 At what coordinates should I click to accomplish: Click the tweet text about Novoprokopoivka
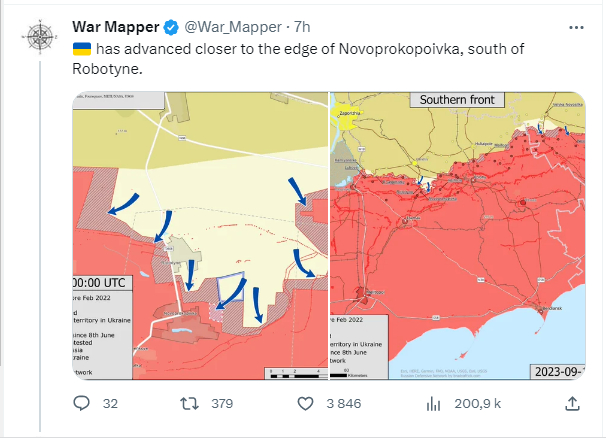pos(298,59)
